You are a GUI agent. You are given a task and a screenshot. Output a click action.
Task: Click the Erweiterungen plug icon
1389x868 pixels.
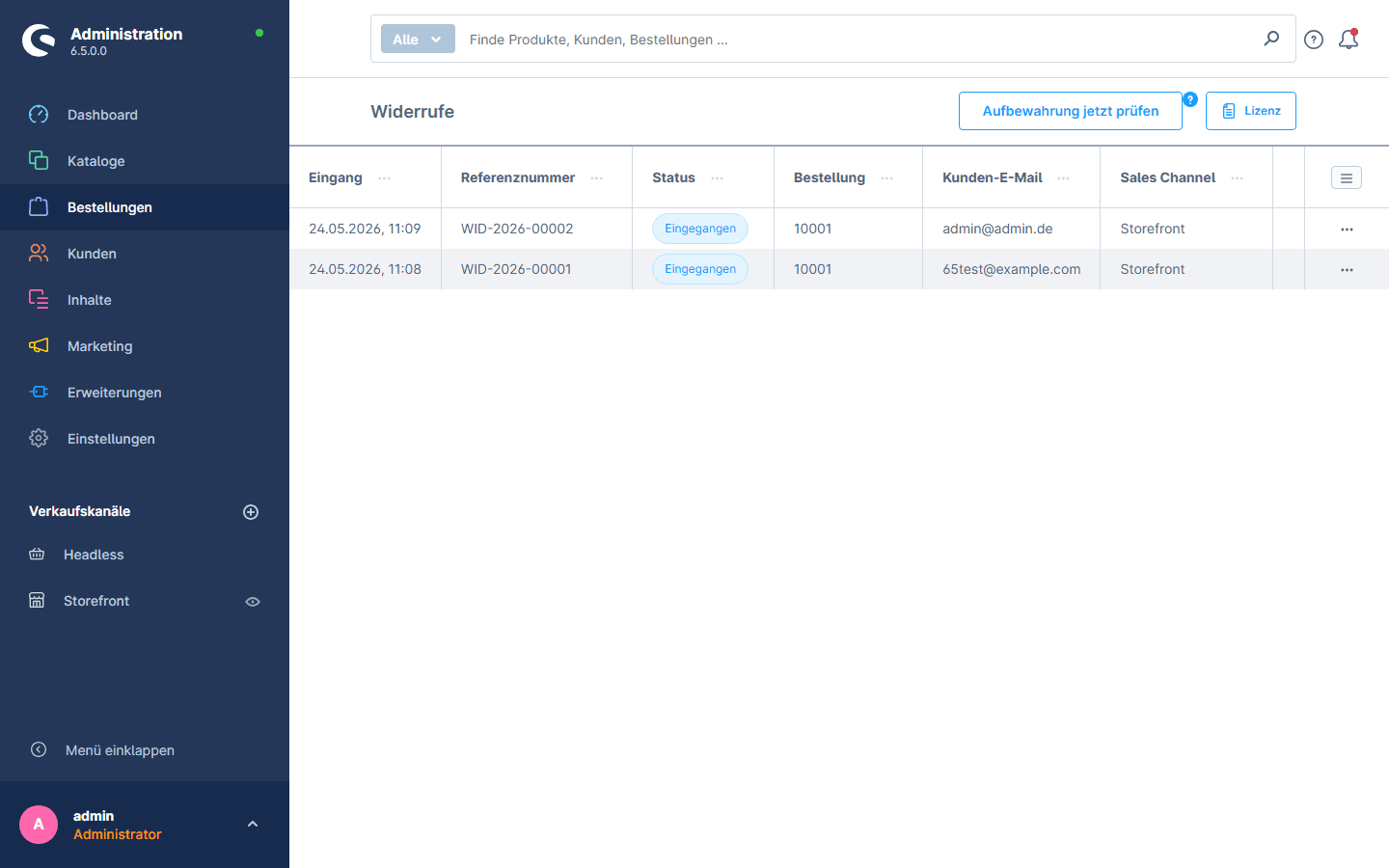click(39, 393)
